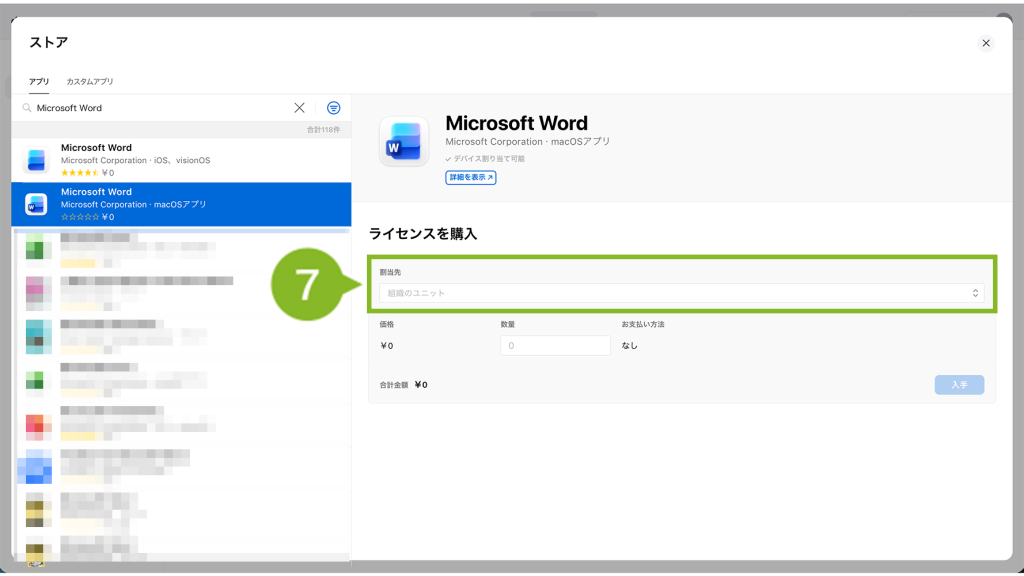Click the 数量 quantity input field
The image size is (1024, 576).
(x=555, y=345)
